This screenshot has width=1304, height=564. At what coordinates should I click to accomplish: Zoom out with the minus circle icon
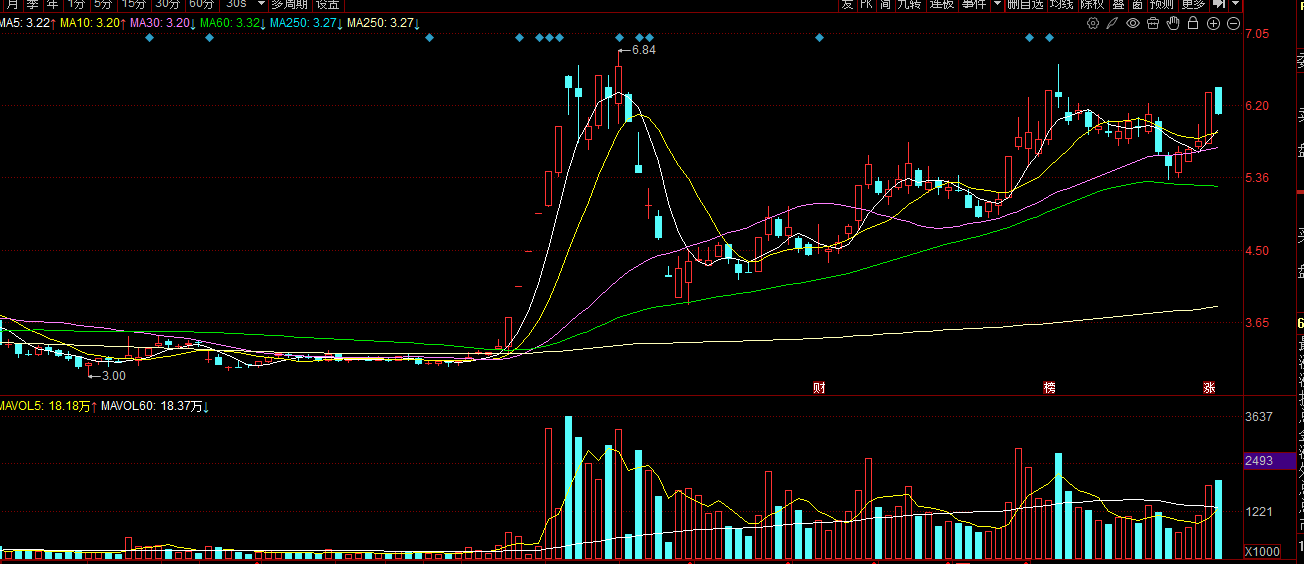pos(1234,23)
